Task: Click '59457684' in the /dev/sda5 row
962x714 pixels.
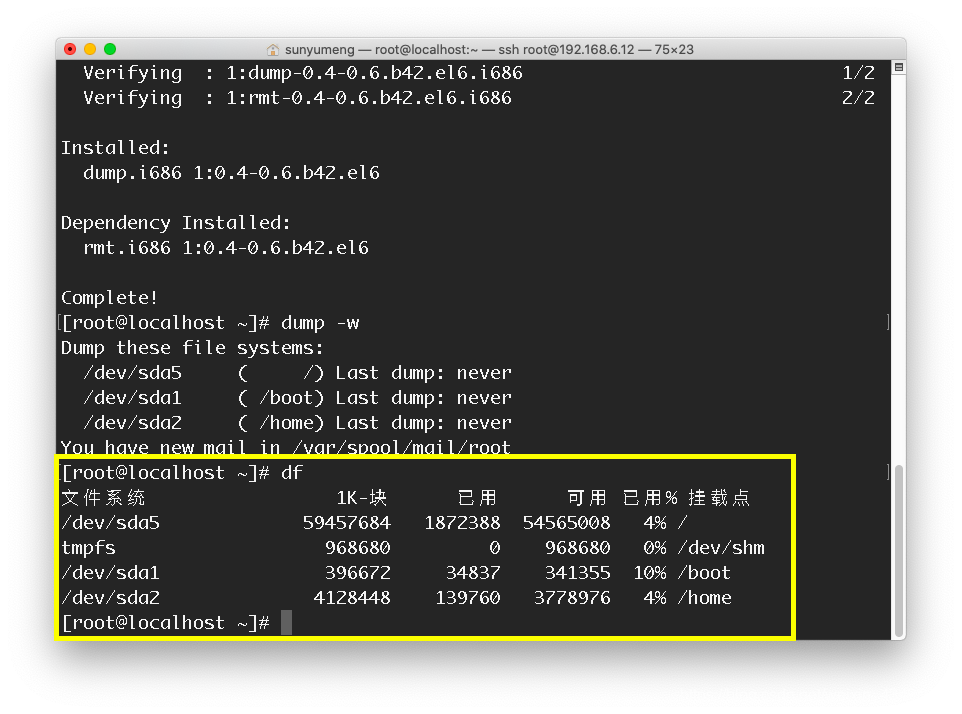Action: point(347,523)
